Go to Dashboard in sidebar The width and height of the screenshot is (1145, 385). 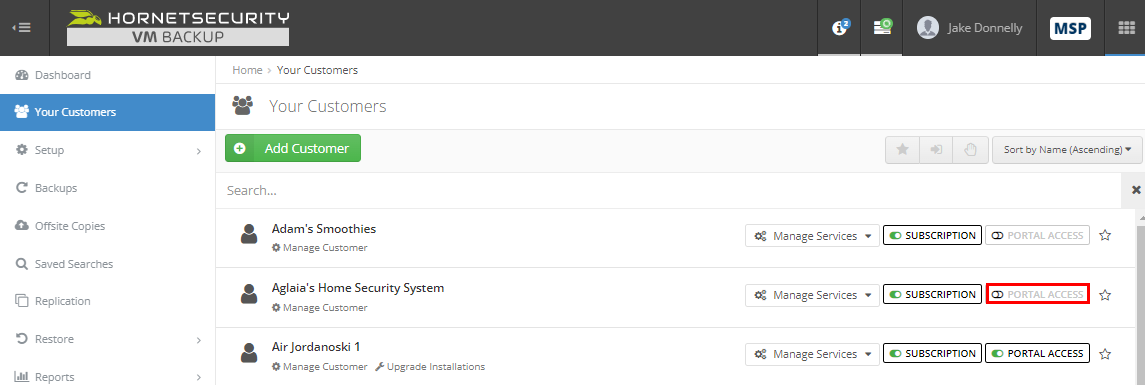107,75
